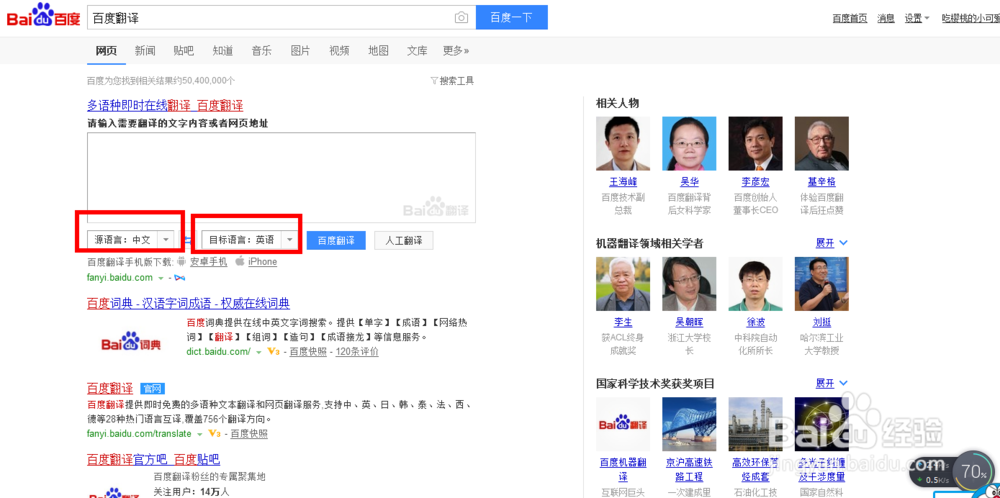Click the Apple logo icon
This screenshot has height=498, width=1000.
pos(240,261)
